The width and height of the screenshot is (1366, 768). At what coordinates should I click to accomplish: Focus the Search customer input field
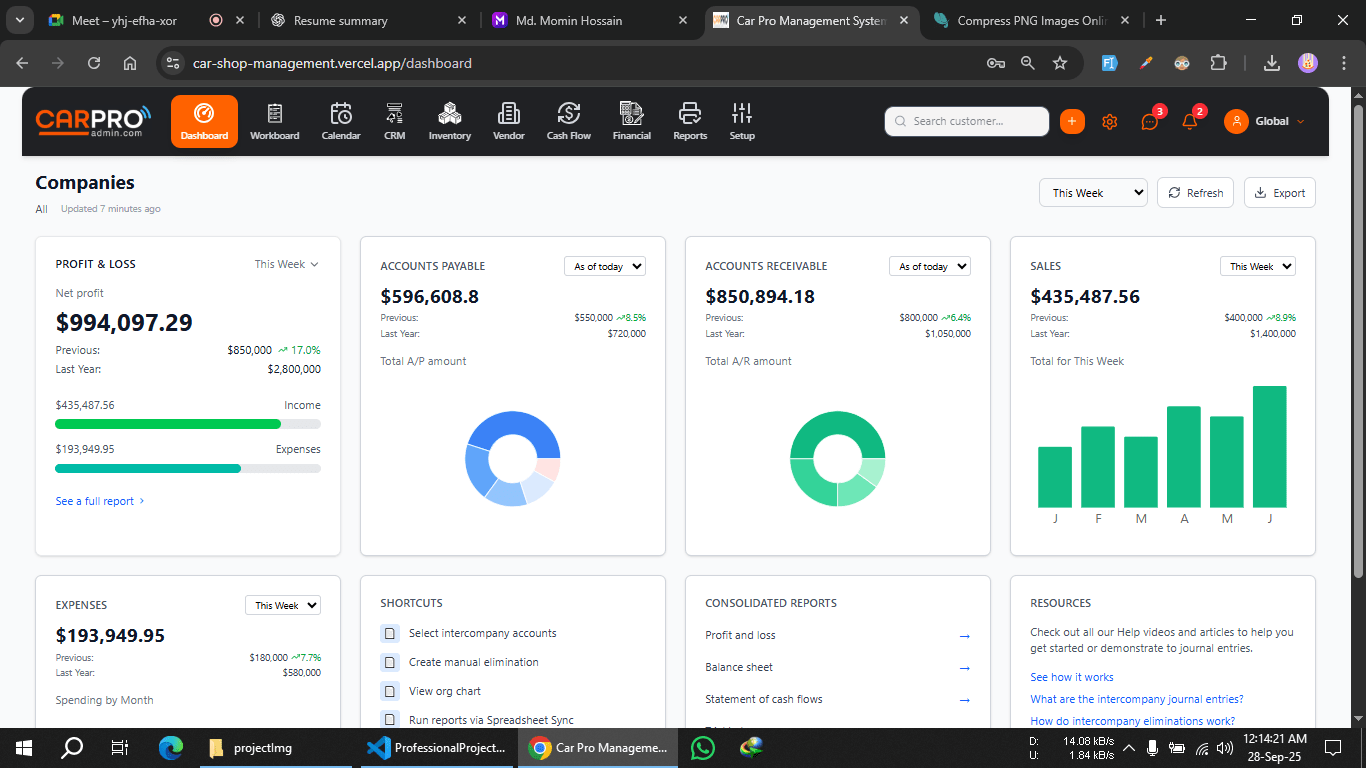(x=966, y=121)
